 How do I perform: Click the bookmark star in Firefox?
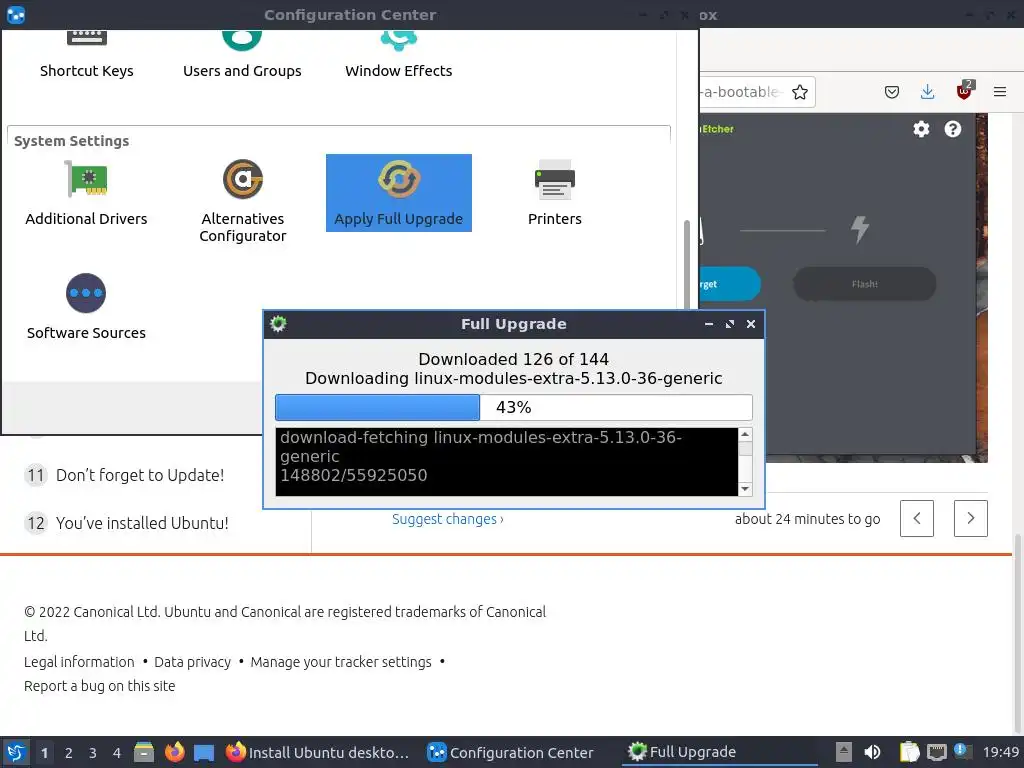click(x=799, y=92)
